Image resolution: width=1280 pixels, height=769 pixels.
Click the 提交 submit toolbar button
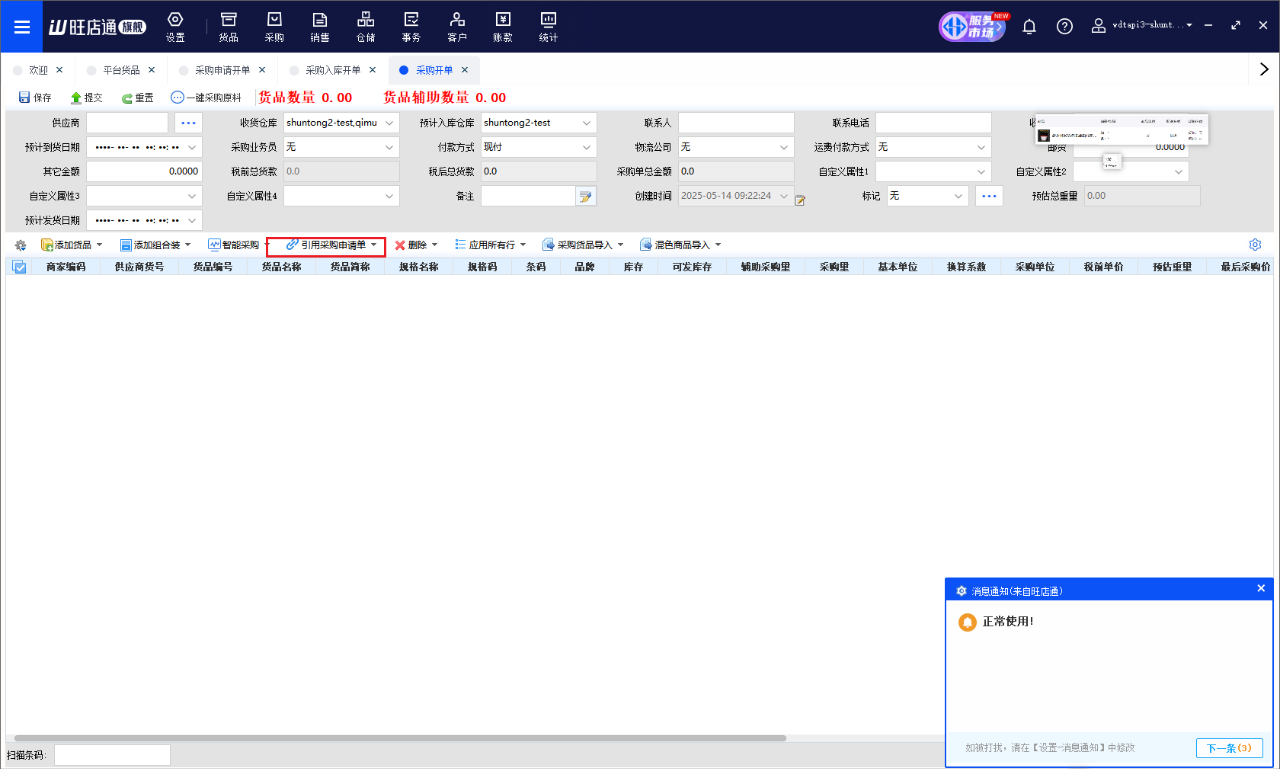[x=86, y=98]
